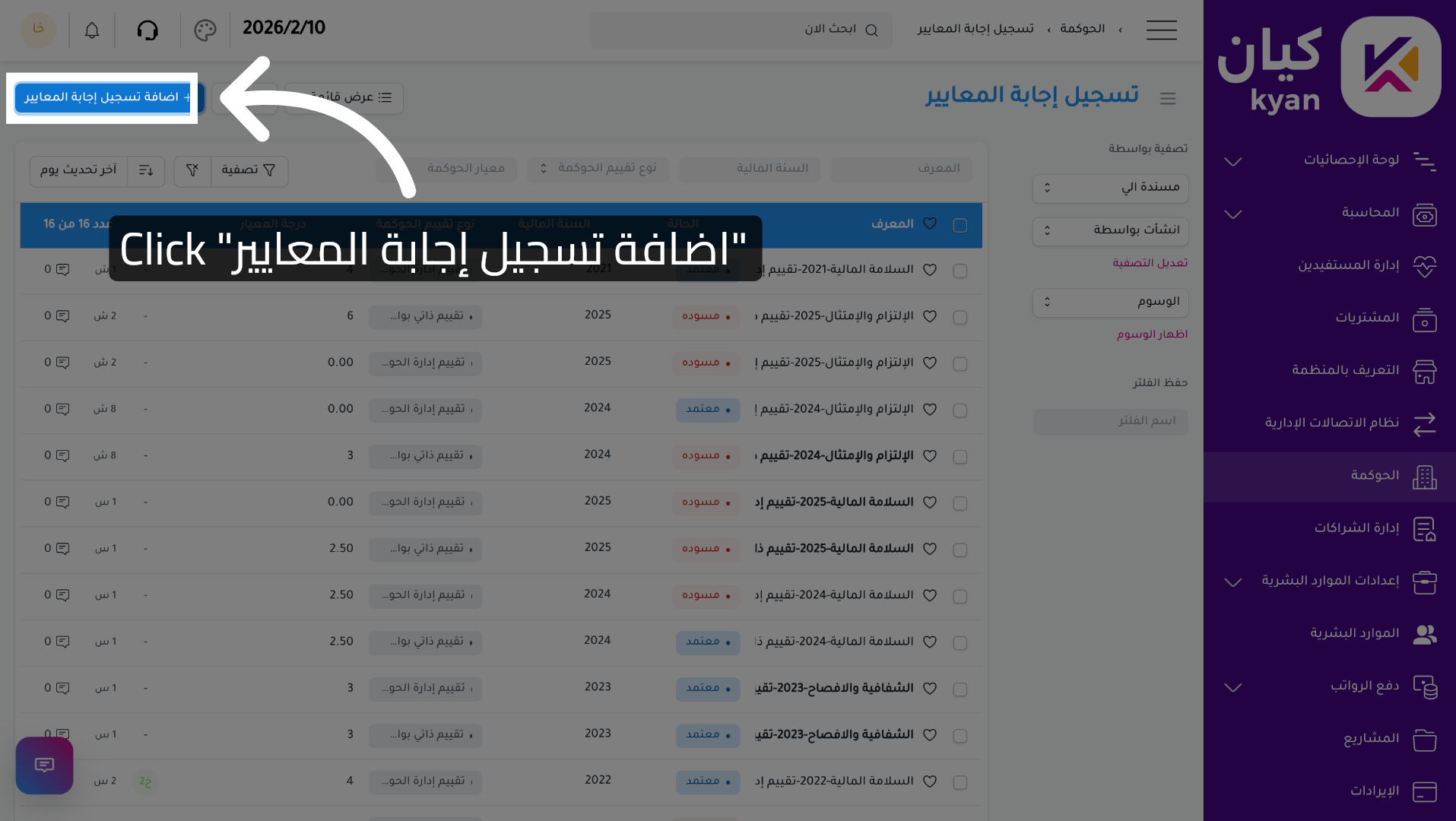Open the نوع تقييم الحوكمة dropdown
The image size is (1456, 821).
point(598,169)
